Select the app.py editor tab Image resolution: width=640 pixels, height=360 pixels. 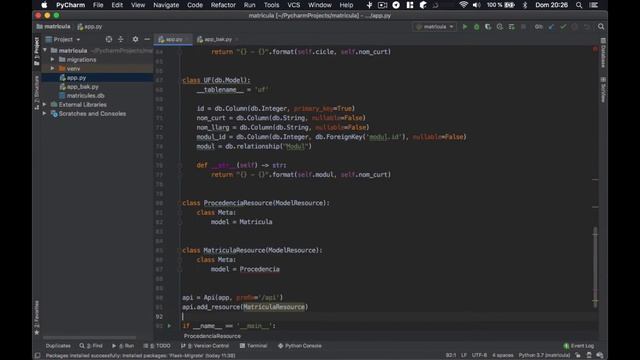click(173, 39)
